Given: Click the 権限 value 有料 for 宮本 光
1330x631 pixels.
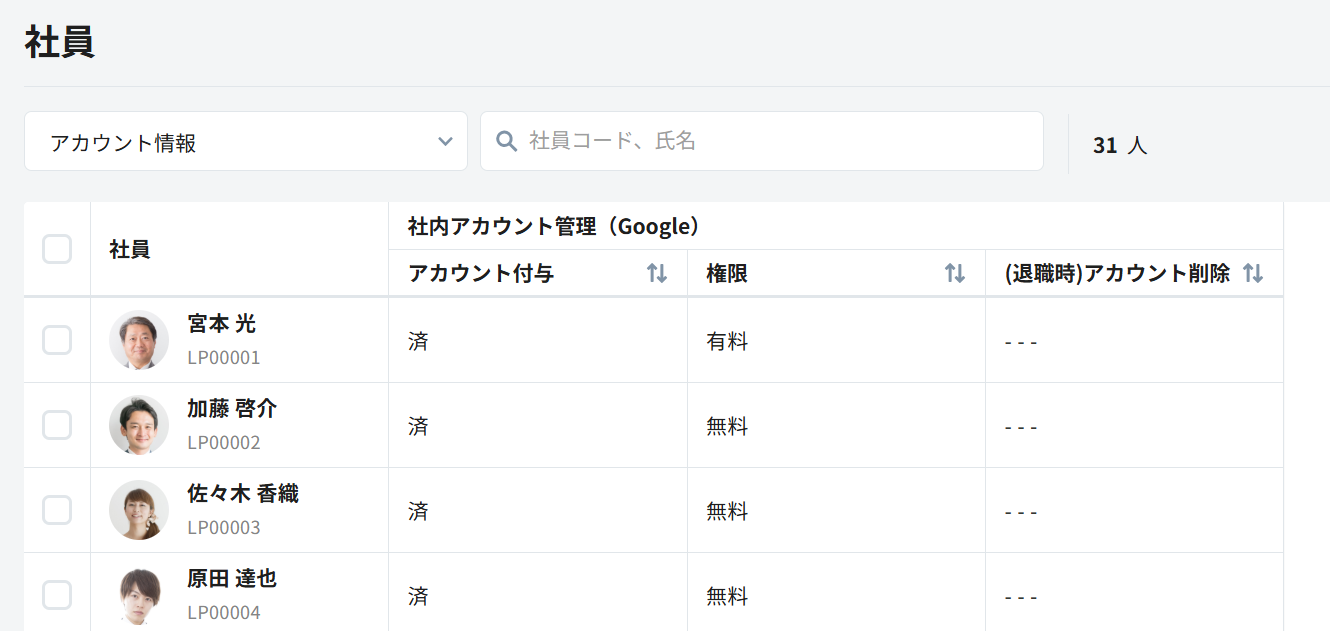Looking at the screenshot, I should click(727, 342).
